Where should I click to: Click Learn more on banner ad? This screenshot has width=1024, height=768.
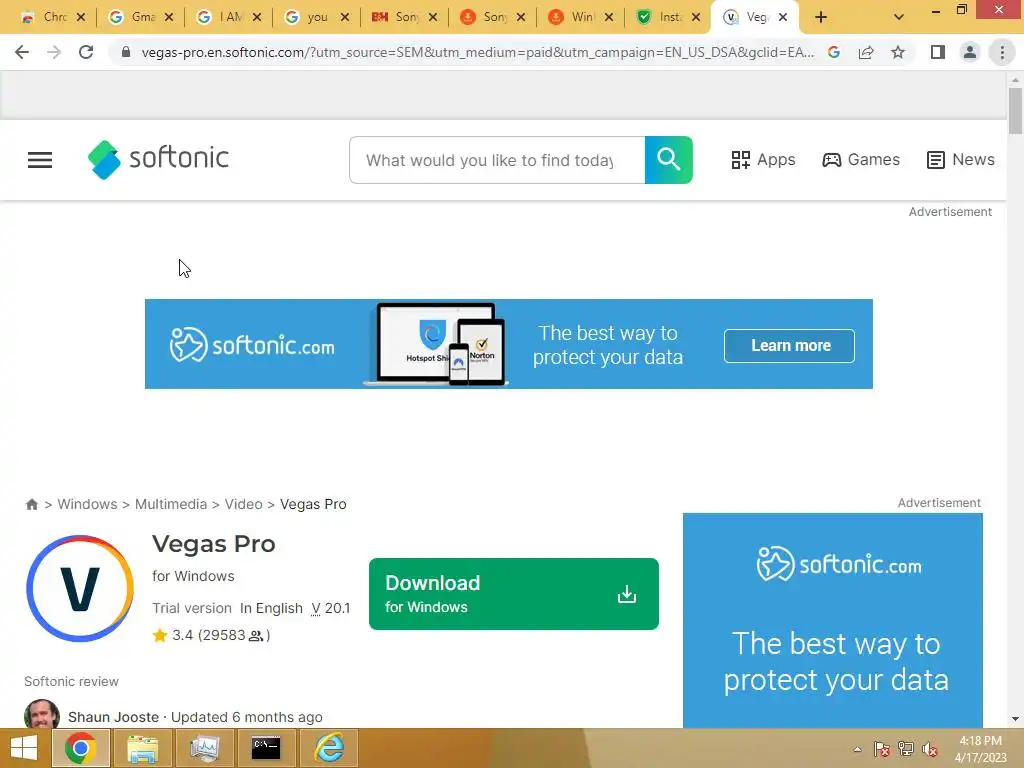[790, 345]
